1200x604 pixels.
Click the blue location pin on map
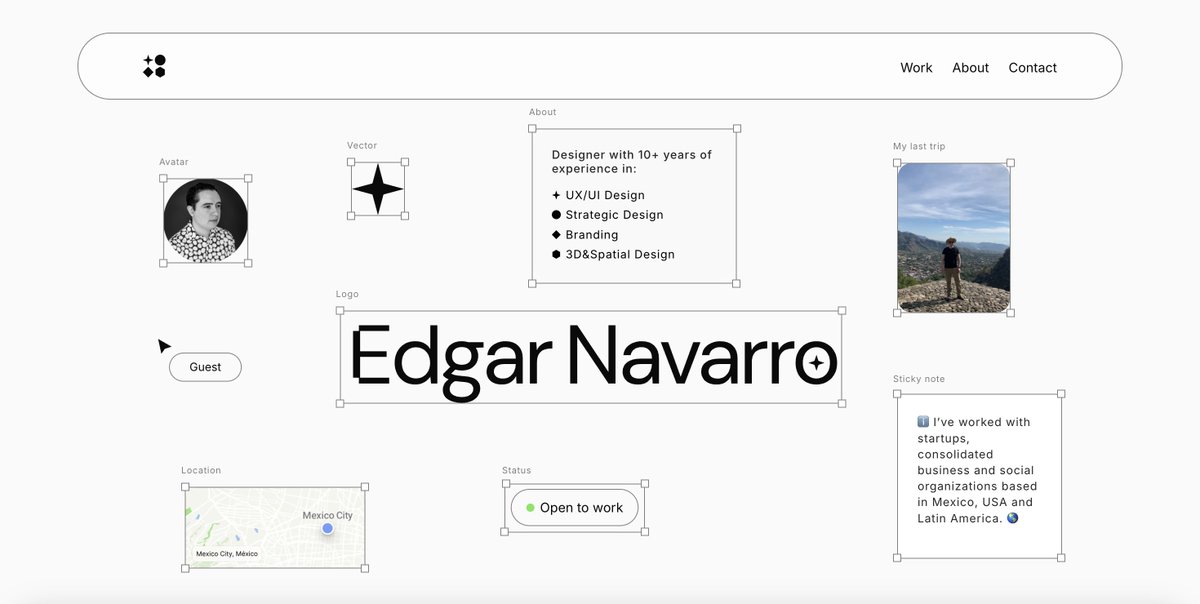click(x=327, y=528)
